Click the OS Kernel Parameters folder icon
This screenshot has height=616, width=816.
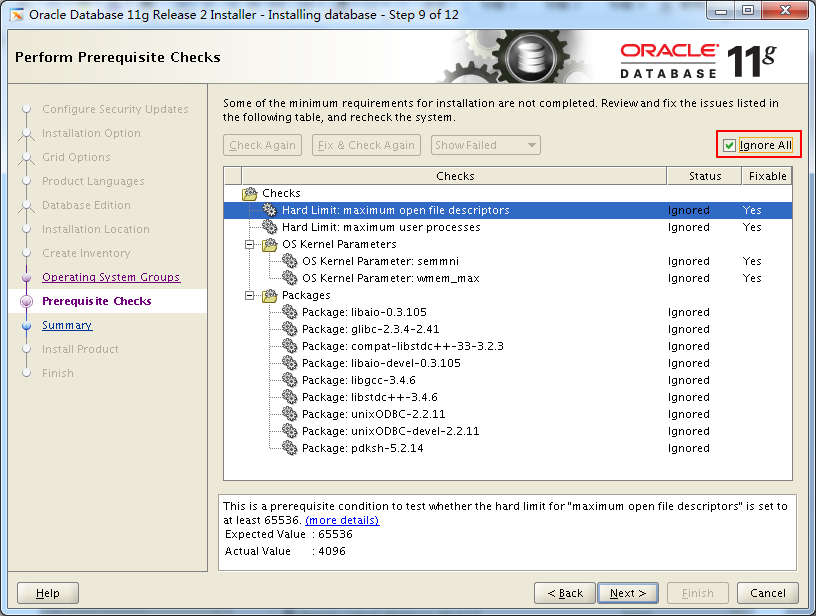pos(270,244)
